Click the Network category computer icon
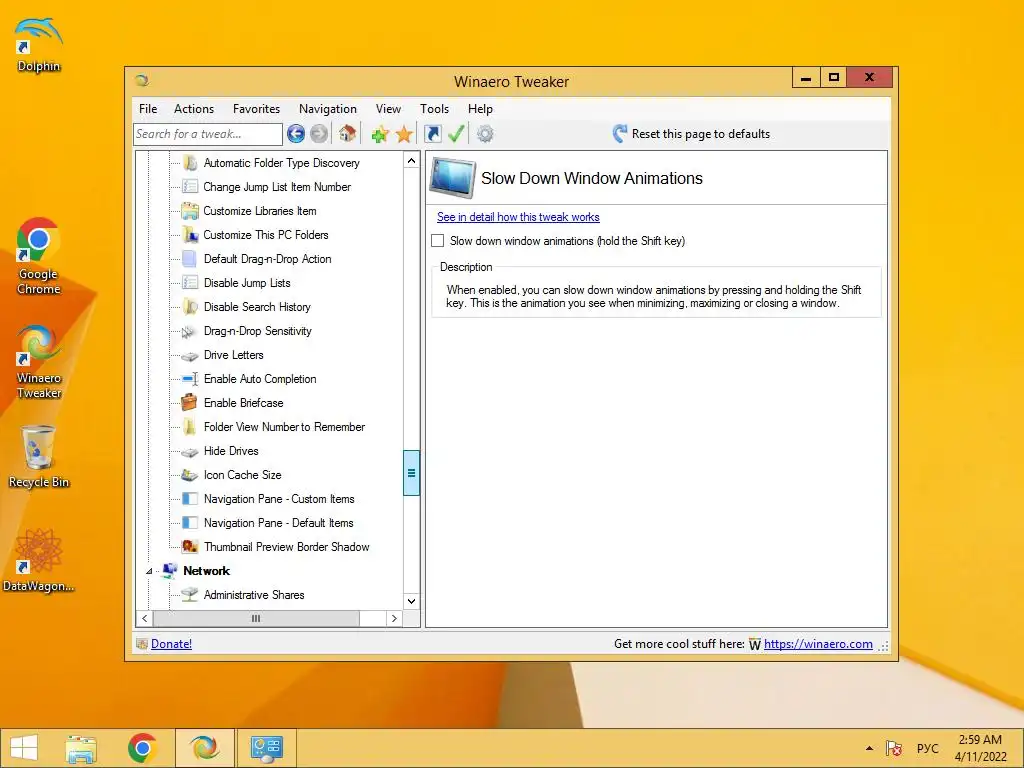The width and height of the screenshot is (1024, 768). [x=170, y=570]
